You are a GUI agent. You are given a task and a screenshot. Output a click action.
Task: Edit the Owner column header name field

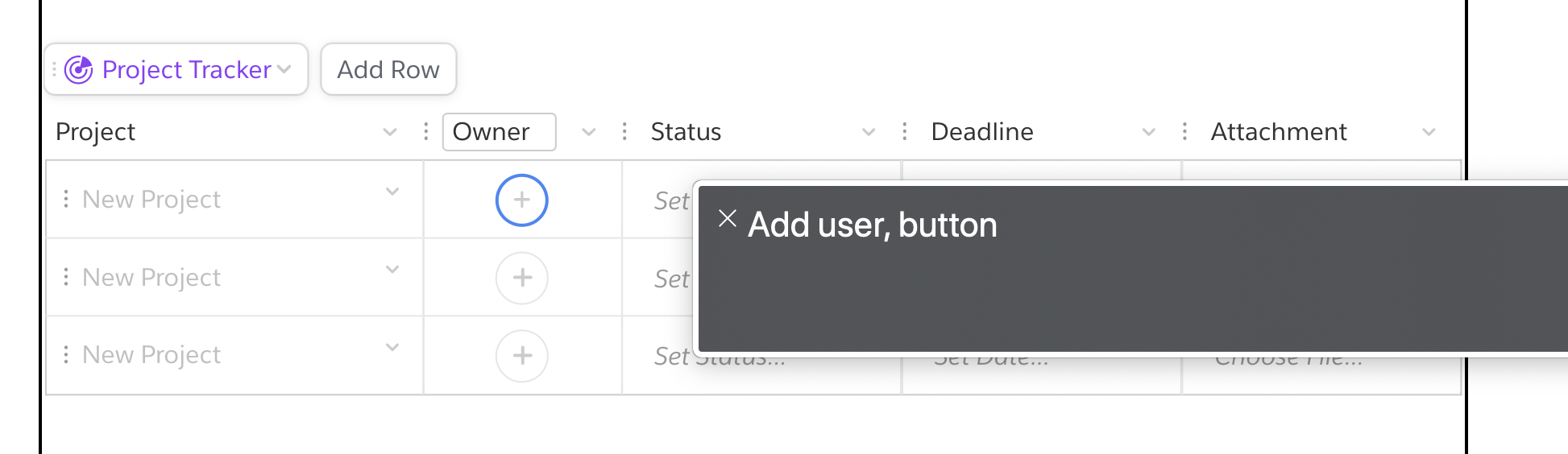(x=500, y=132)
